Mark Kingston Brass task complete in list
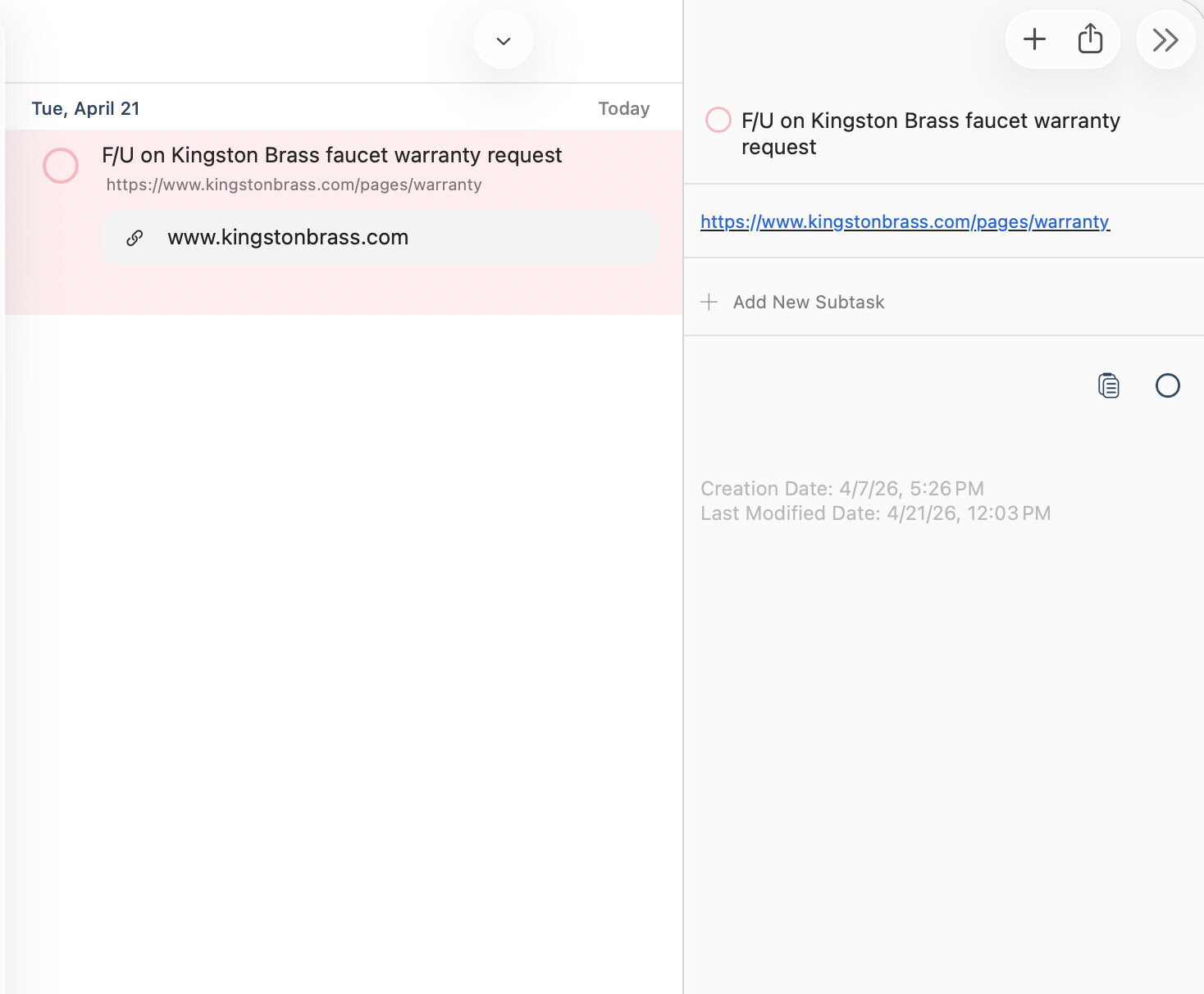This screenshot has height=994, width=1204. point(61,166)
